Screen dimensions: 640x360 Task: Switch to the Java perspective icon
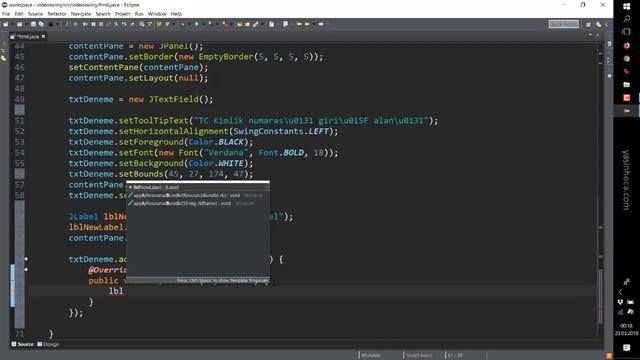click(598, 24)
